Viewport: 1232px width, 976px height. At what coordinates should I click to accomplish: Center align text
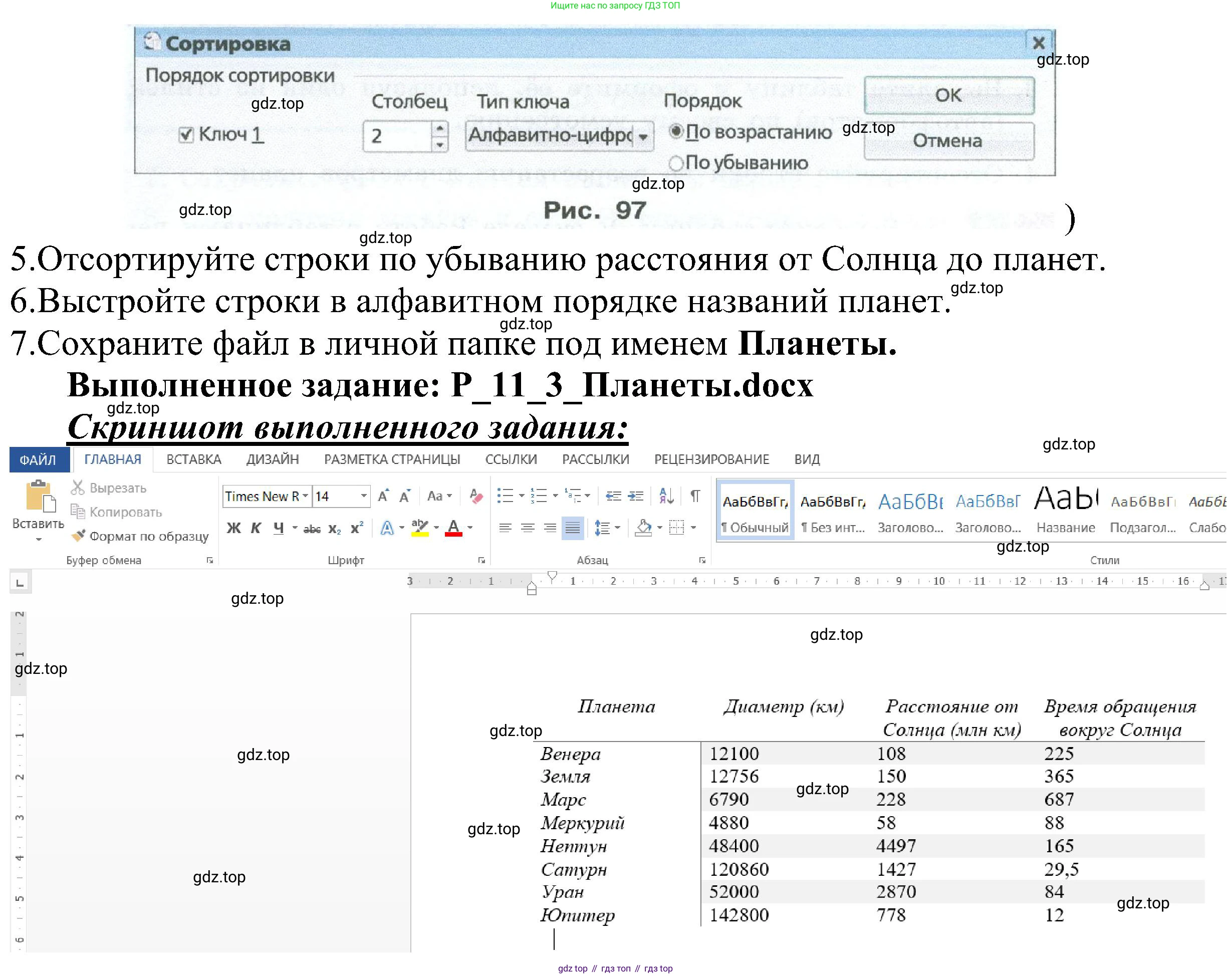(529, 529)
